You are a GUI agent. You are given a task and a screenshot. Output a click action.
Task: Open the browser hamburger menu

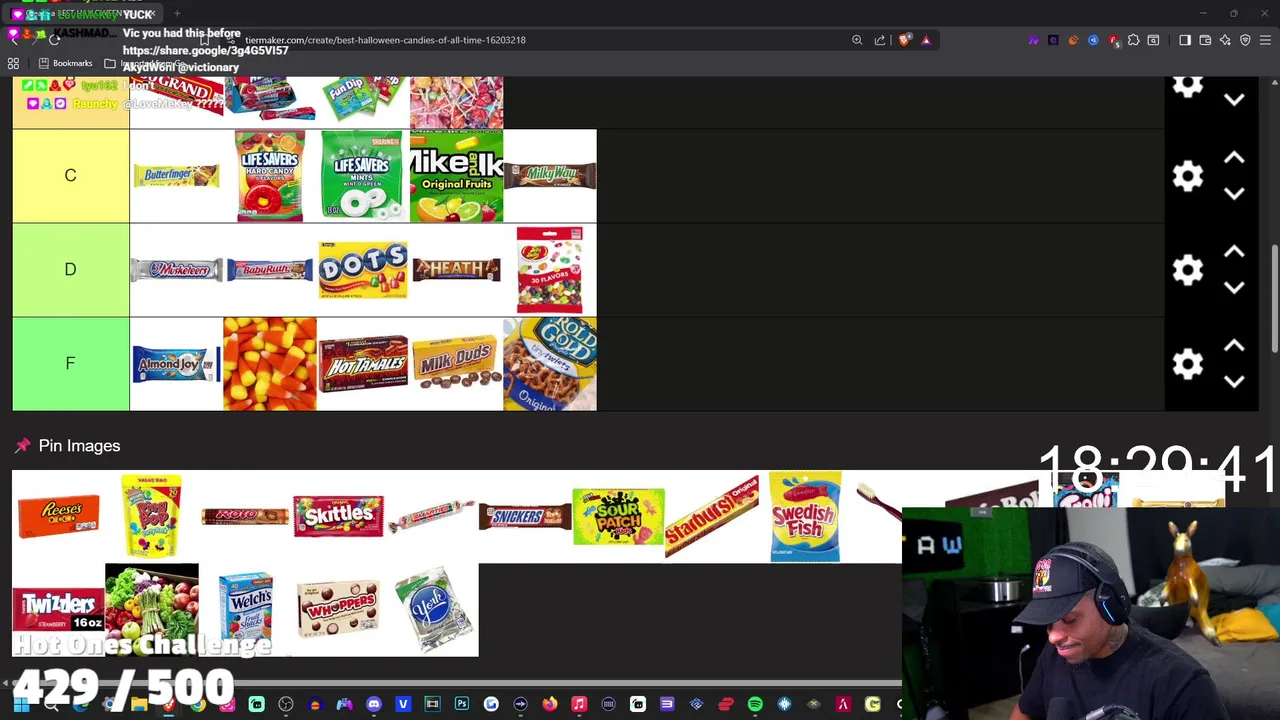(1265, 40)
